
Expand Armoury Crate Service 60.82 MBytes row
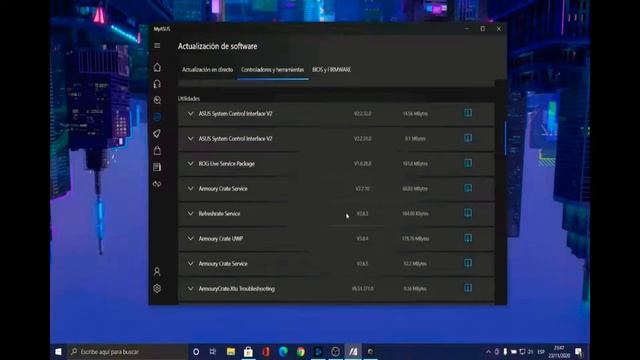pos(190,189)
